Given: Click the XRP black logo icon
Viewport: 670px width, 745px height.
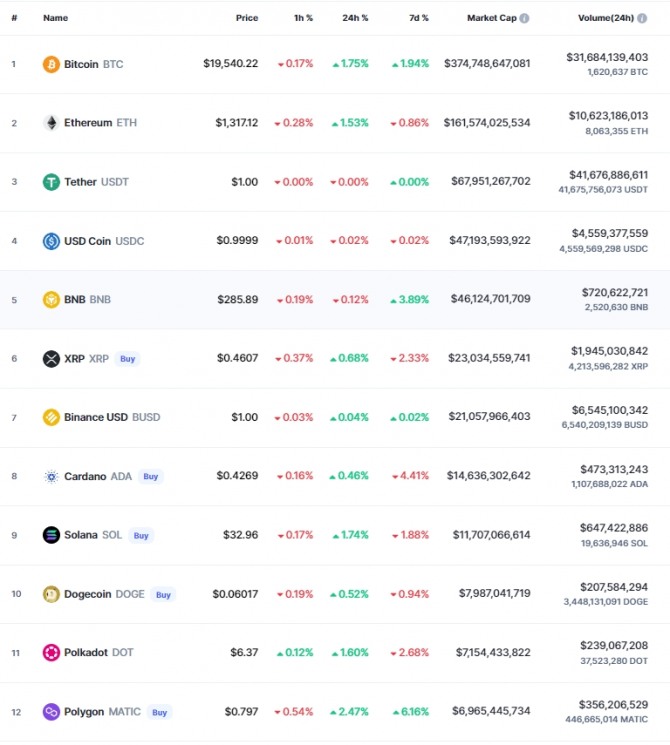Looking at the screenshot, I should (51, 359).
